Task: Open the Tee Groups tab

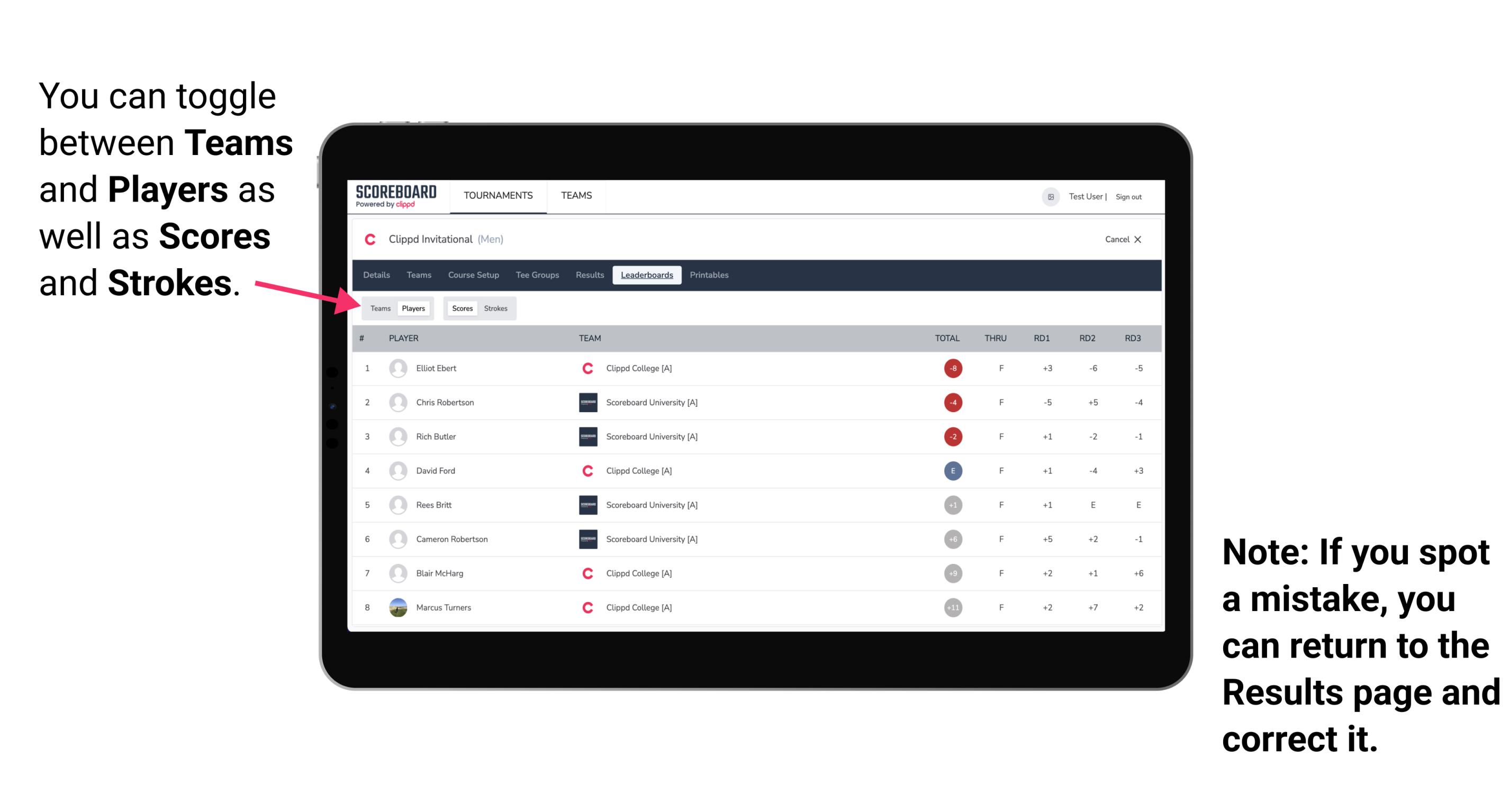Action: [535, 275]
